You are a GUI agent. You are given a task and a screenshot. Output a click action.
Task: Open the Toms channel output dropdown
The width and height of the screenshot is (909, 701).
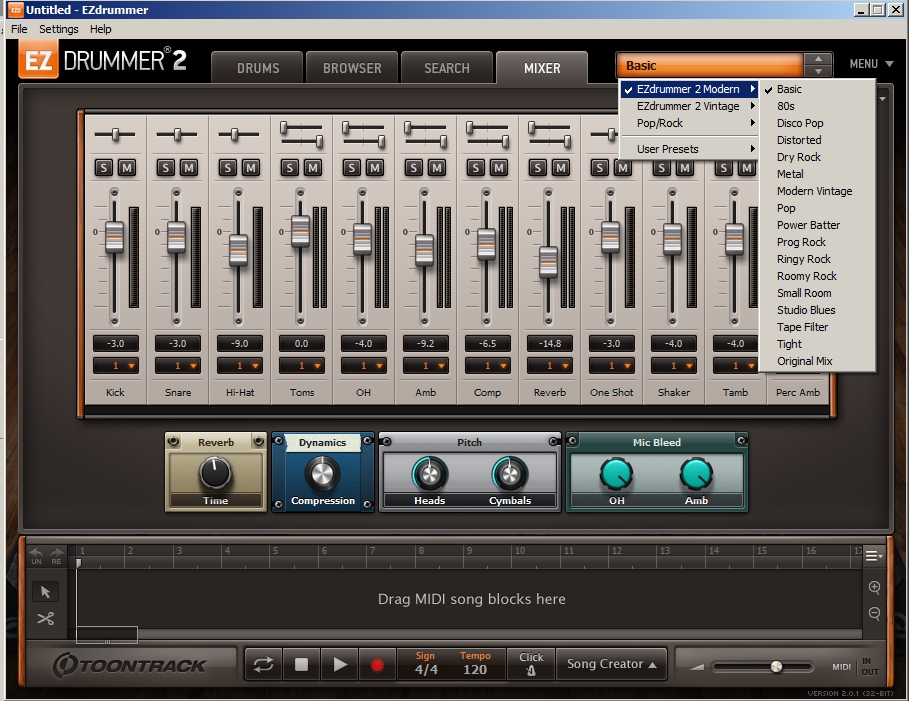[301, 366]
